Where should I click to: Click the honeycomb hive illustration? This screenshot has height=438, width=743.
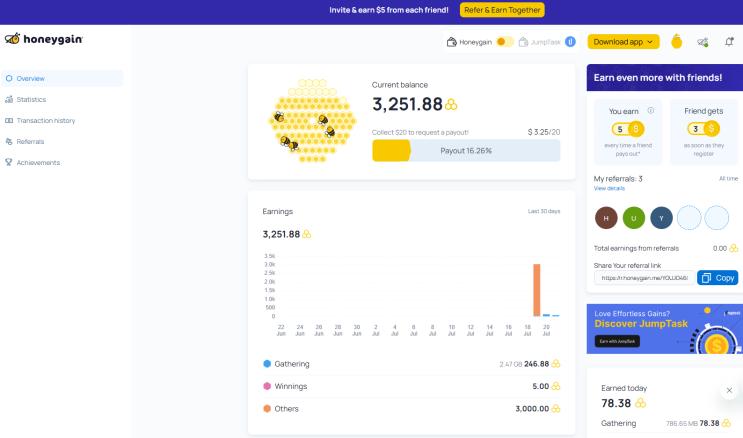coord(312,121)
